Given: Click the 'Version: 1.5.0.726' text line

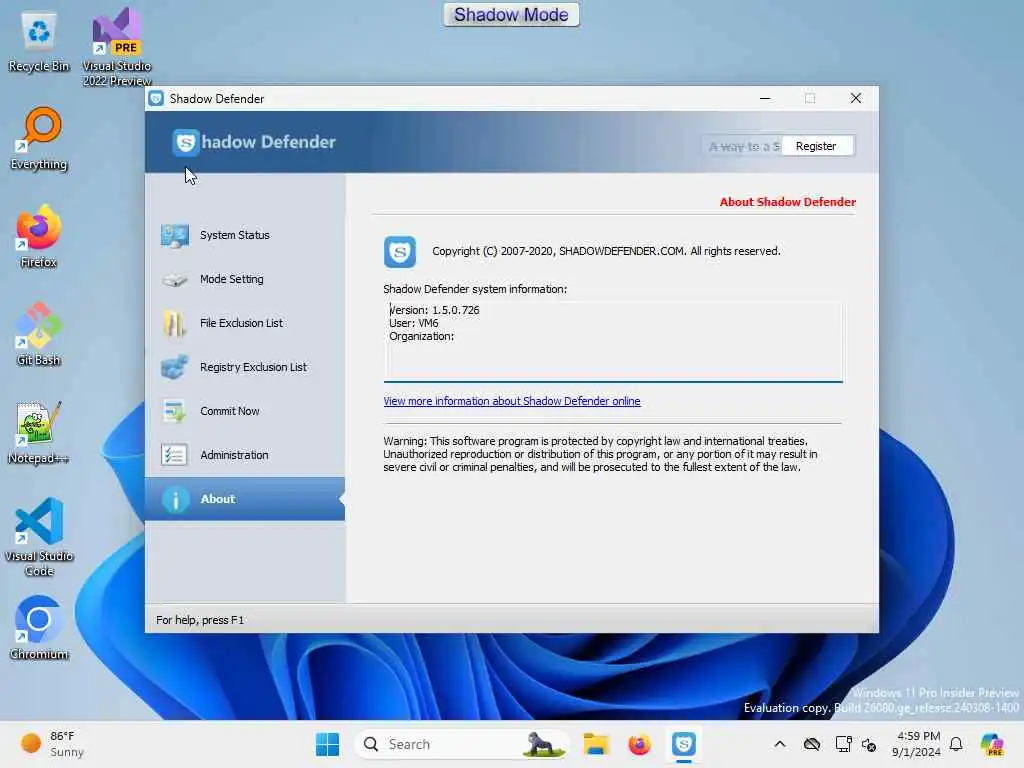Looking at the screenshot, I should pos(434,310).
